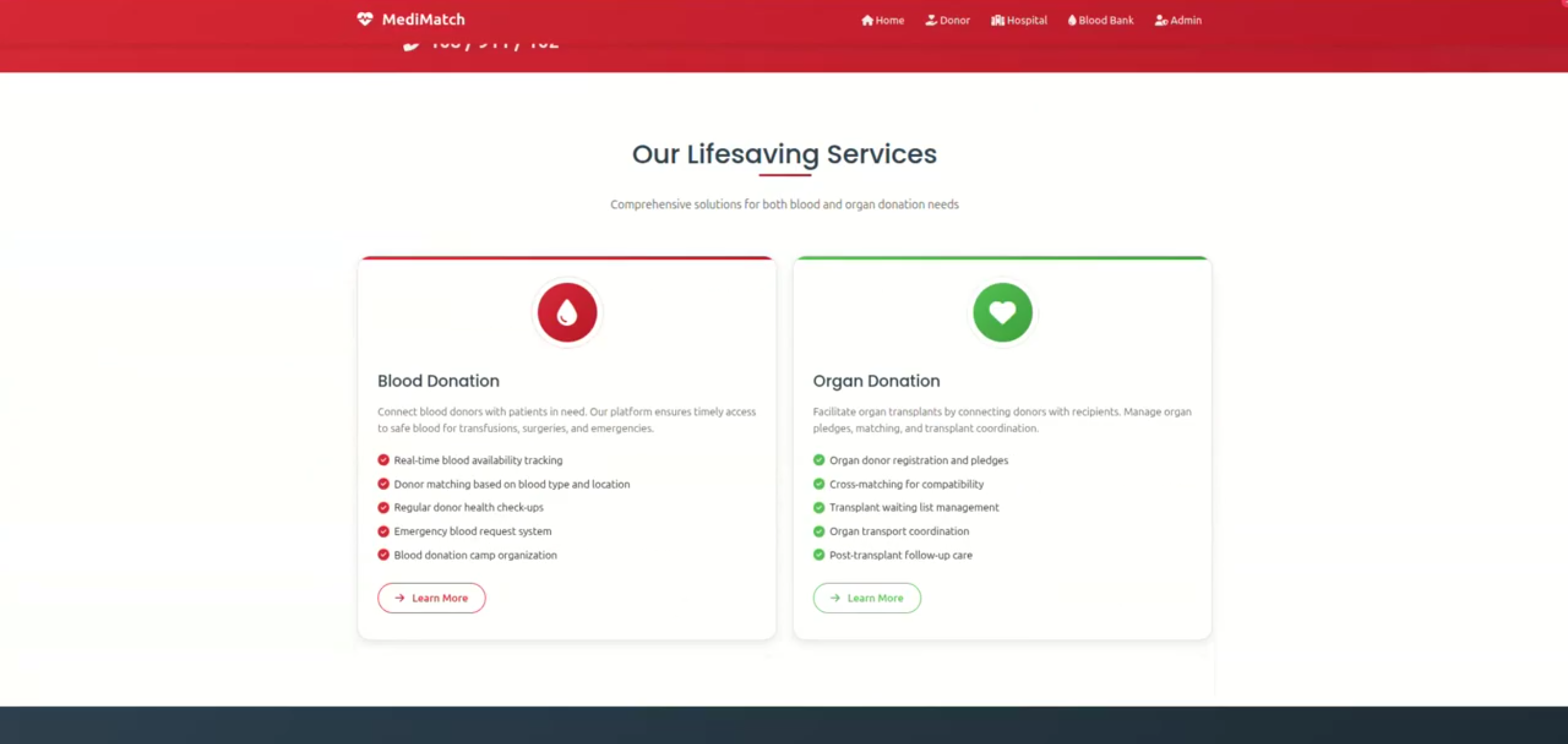Click check icon beside Transplant waiting list management

819,507
